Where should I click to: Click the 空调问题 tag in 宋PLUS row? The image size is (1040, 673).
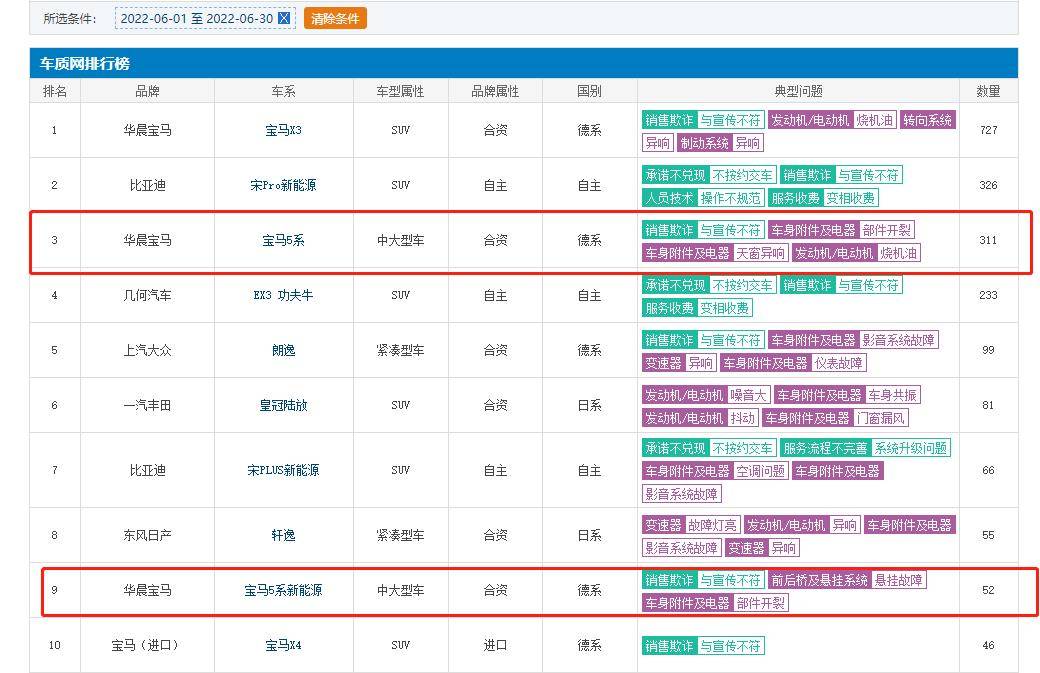760,471
